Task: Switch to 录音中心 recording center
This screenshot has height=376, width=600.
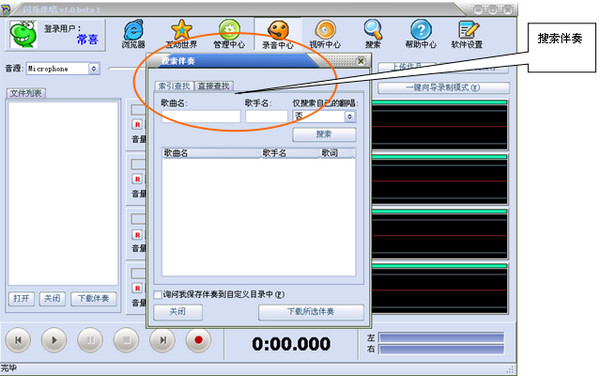Action: (278, 34)
